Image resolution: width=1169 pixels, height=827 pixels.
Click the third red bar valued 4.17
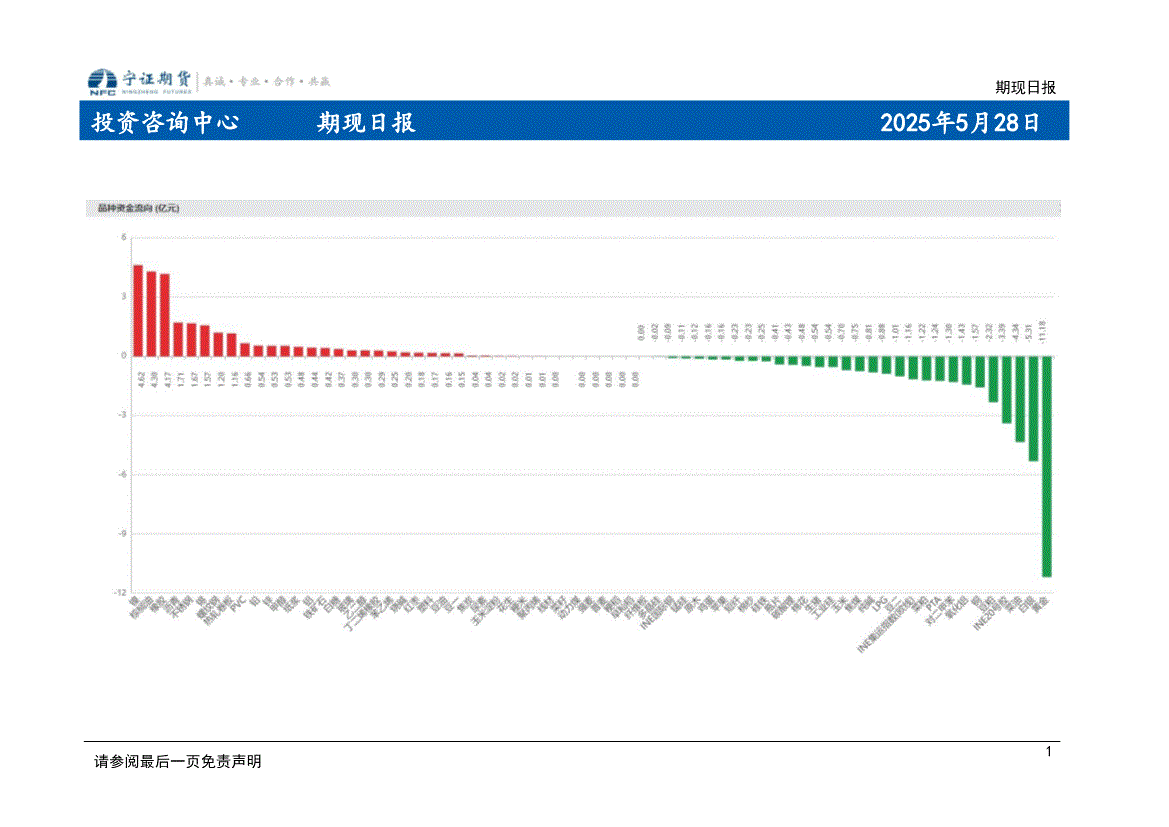coord(164,314)
